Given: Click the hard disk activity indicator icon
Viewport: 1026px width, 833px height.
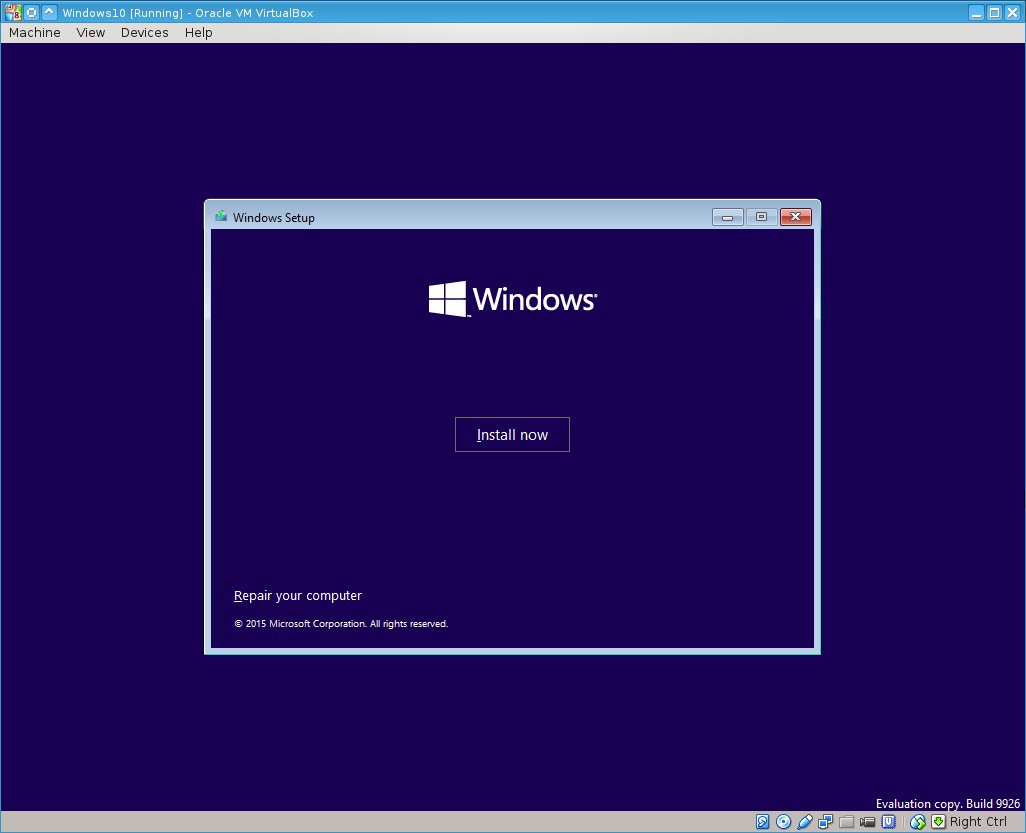Looking at the screenshot, I should click(762, 822).
